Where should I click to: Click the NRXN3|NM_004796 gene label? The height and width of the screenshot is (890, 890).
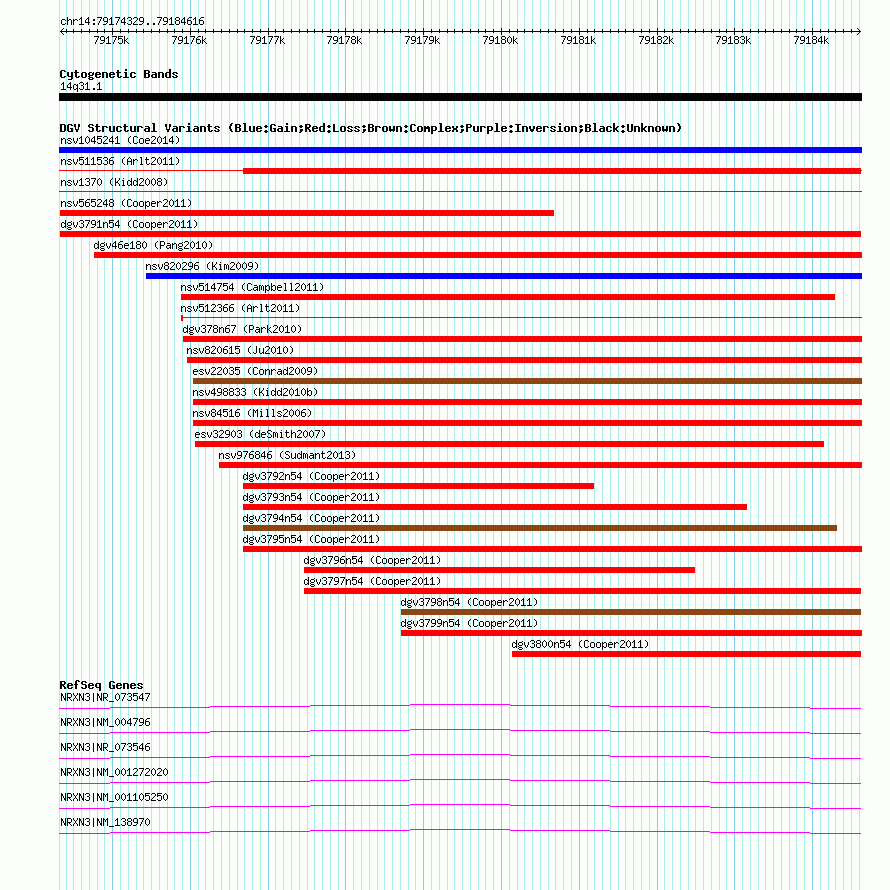pos(105,722)
